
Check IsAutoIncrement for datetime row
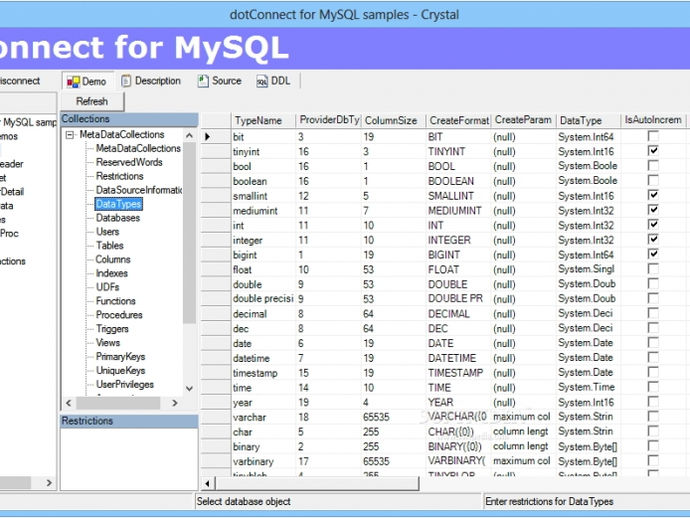[653, 357]
